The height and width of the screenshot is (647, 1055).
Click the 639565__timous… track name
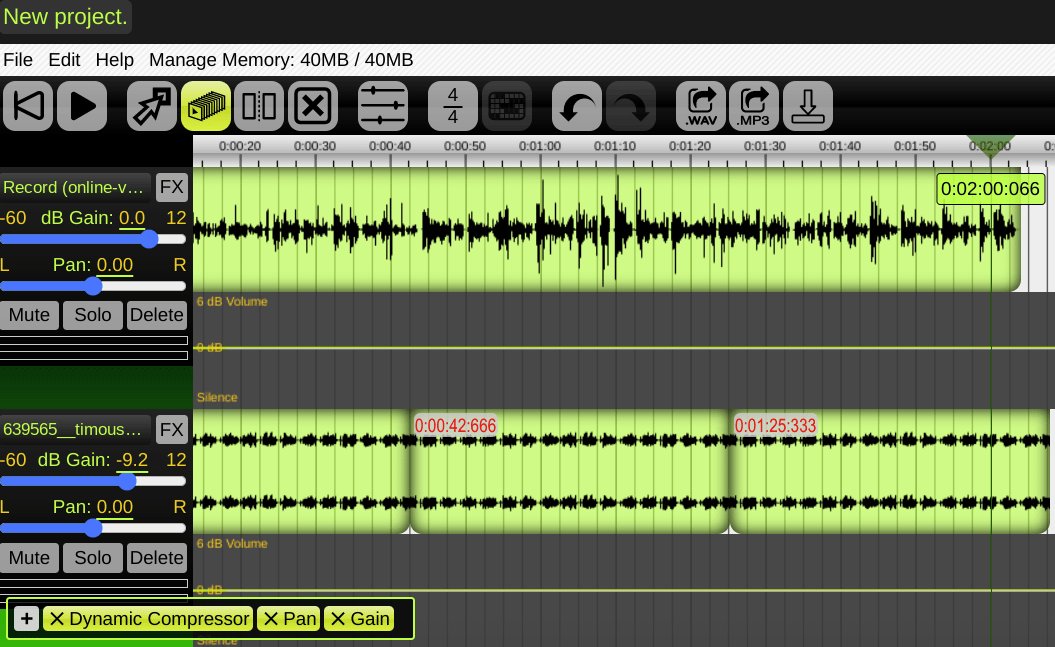[x=74, y=429]
